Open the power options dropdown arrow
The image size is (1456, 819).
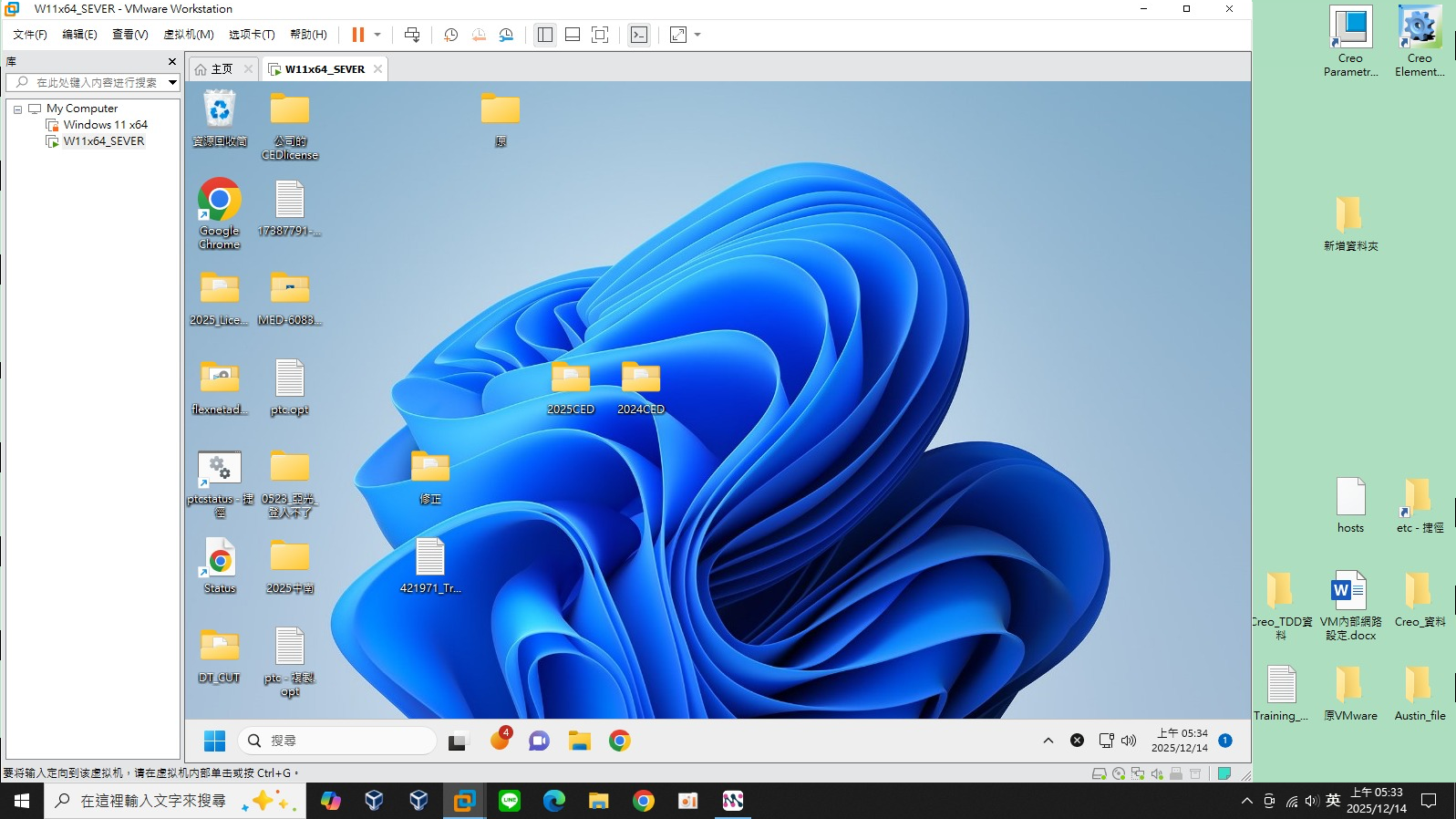tap(377, 35)
